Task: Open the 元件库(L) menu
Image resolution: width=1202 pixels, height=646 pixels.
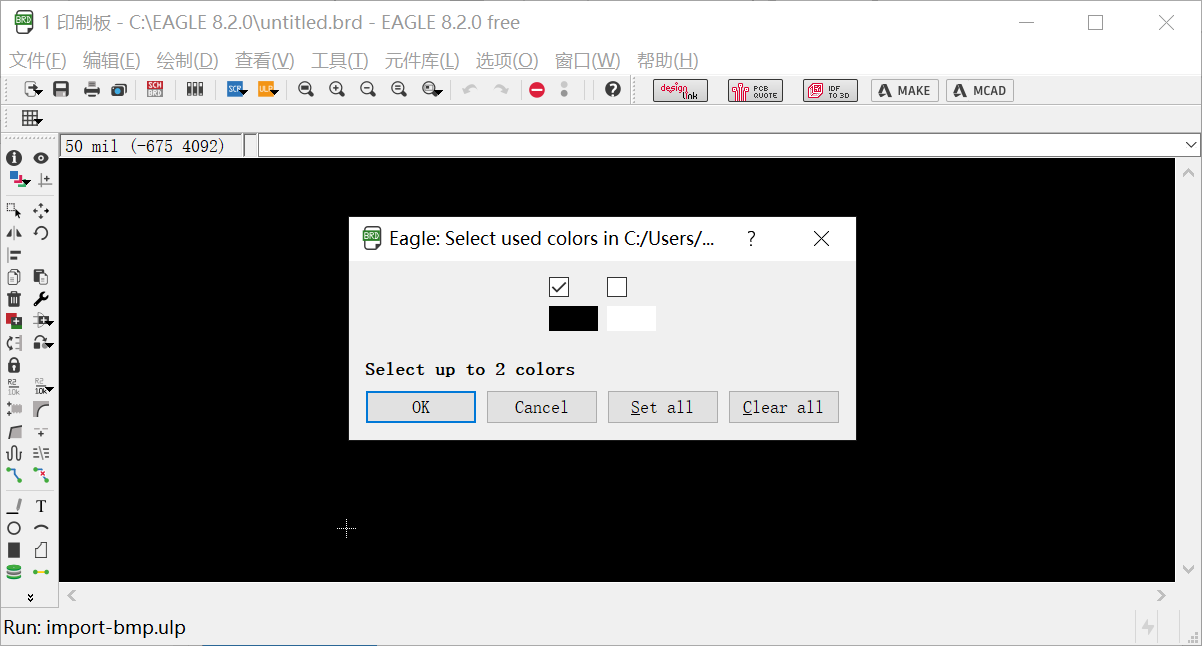Action: tap(422, 60)
